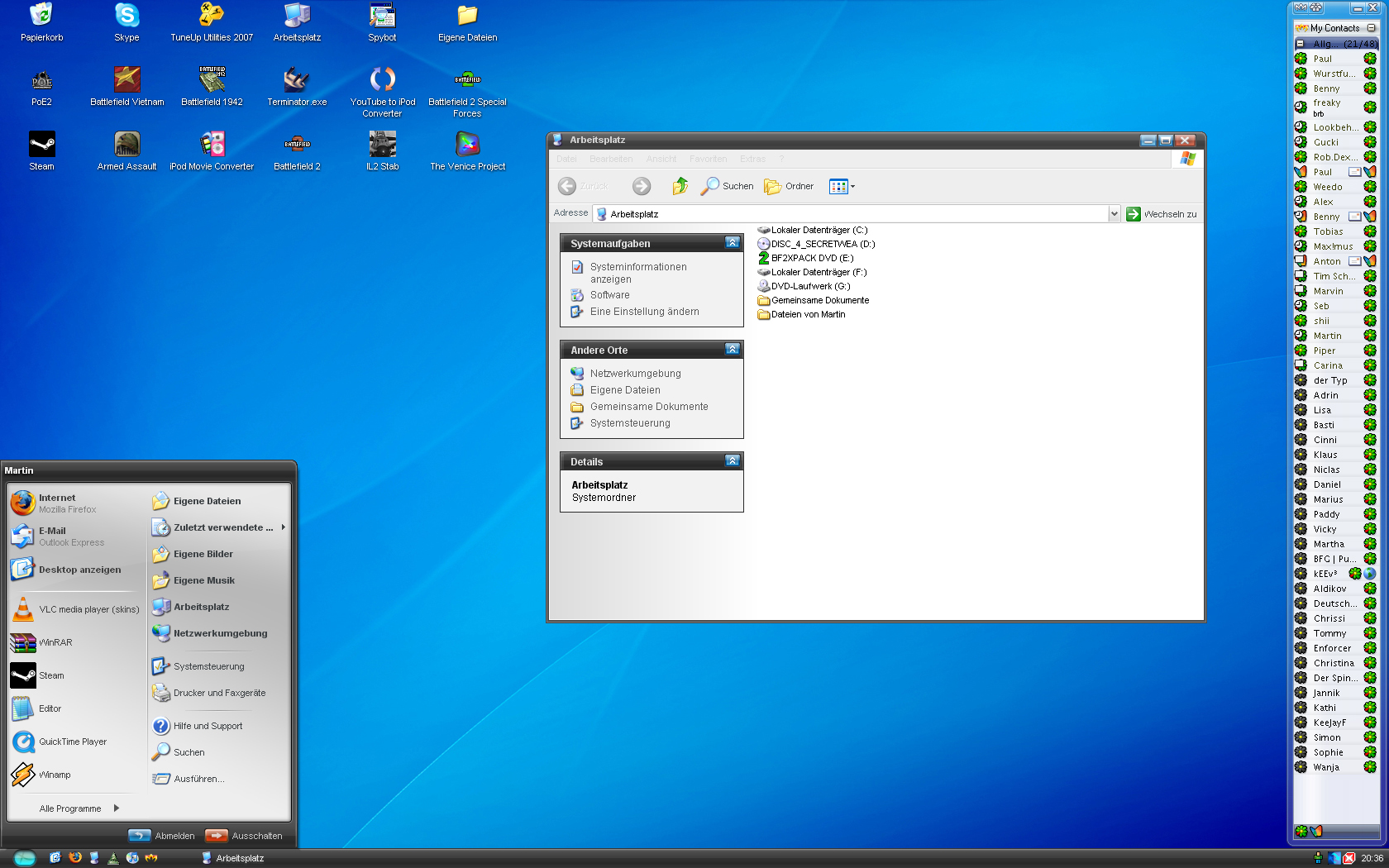Select DISC_4_SECRETWEA (D:) drive
This screenshot has height=868, width=1389.
[x=817, y=244]
